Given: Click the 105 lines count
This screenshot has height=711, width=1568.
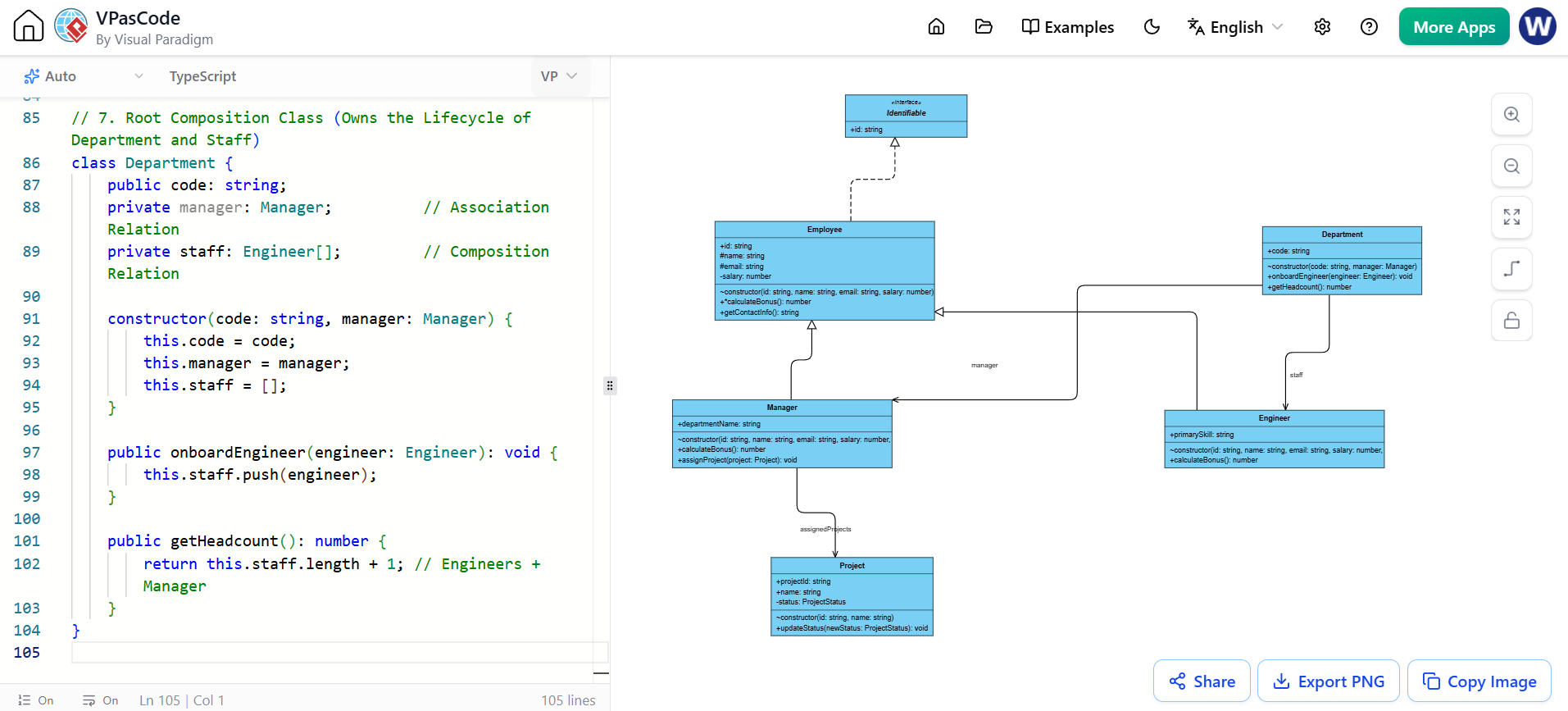Looking at the screenshot, I should [568, 700].
